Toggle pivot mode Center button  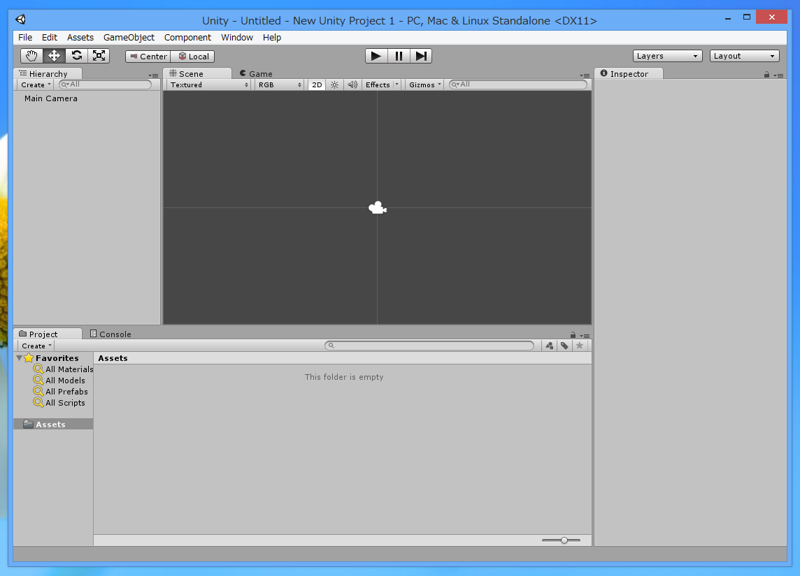click(148, 56)
